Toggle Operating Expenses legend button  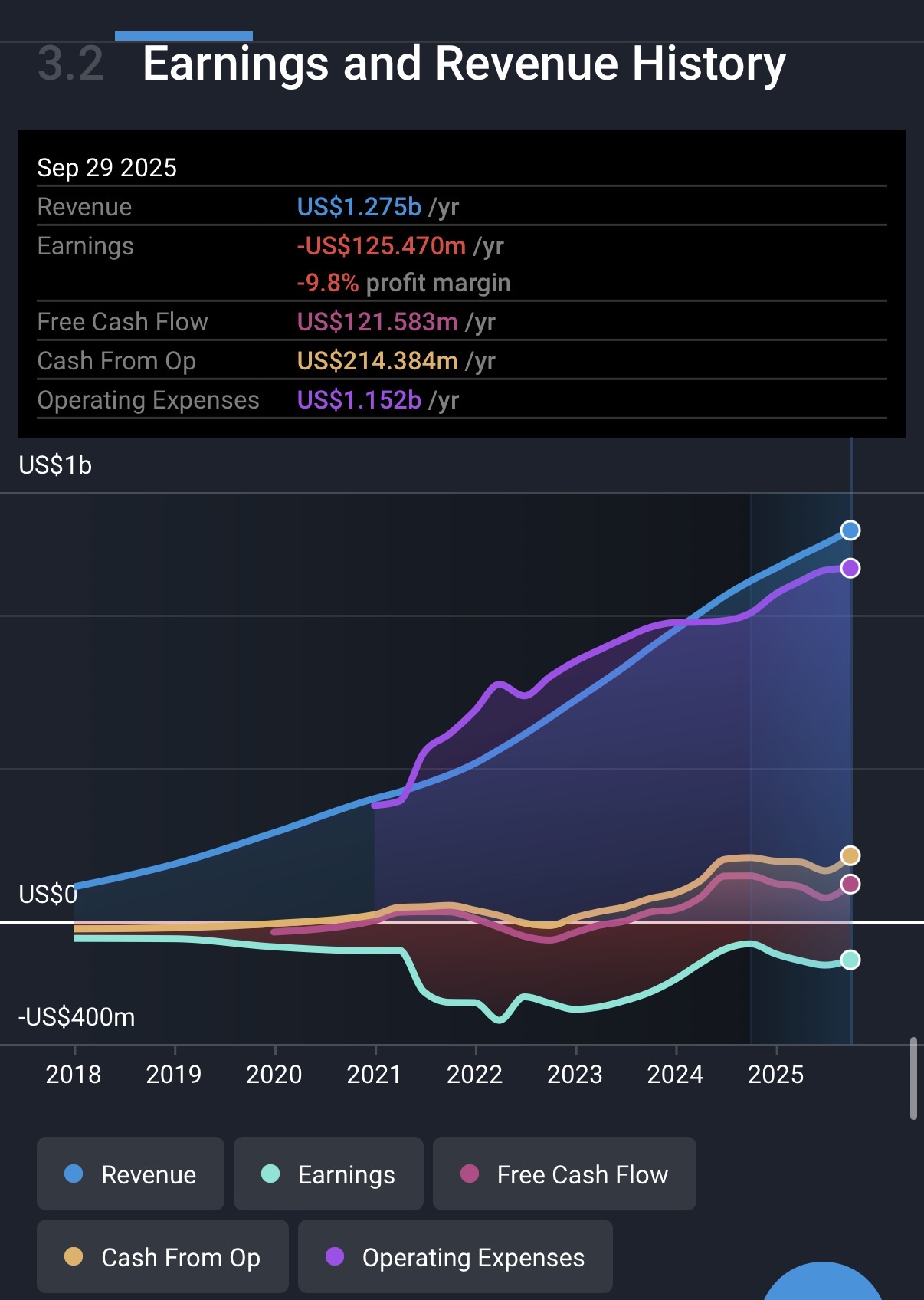(455, 1257)
